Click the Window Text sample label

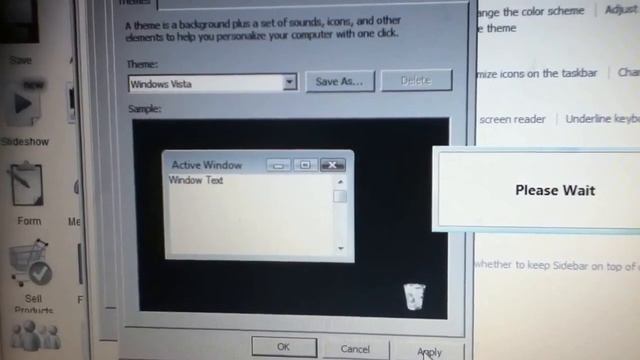point(196,180)
